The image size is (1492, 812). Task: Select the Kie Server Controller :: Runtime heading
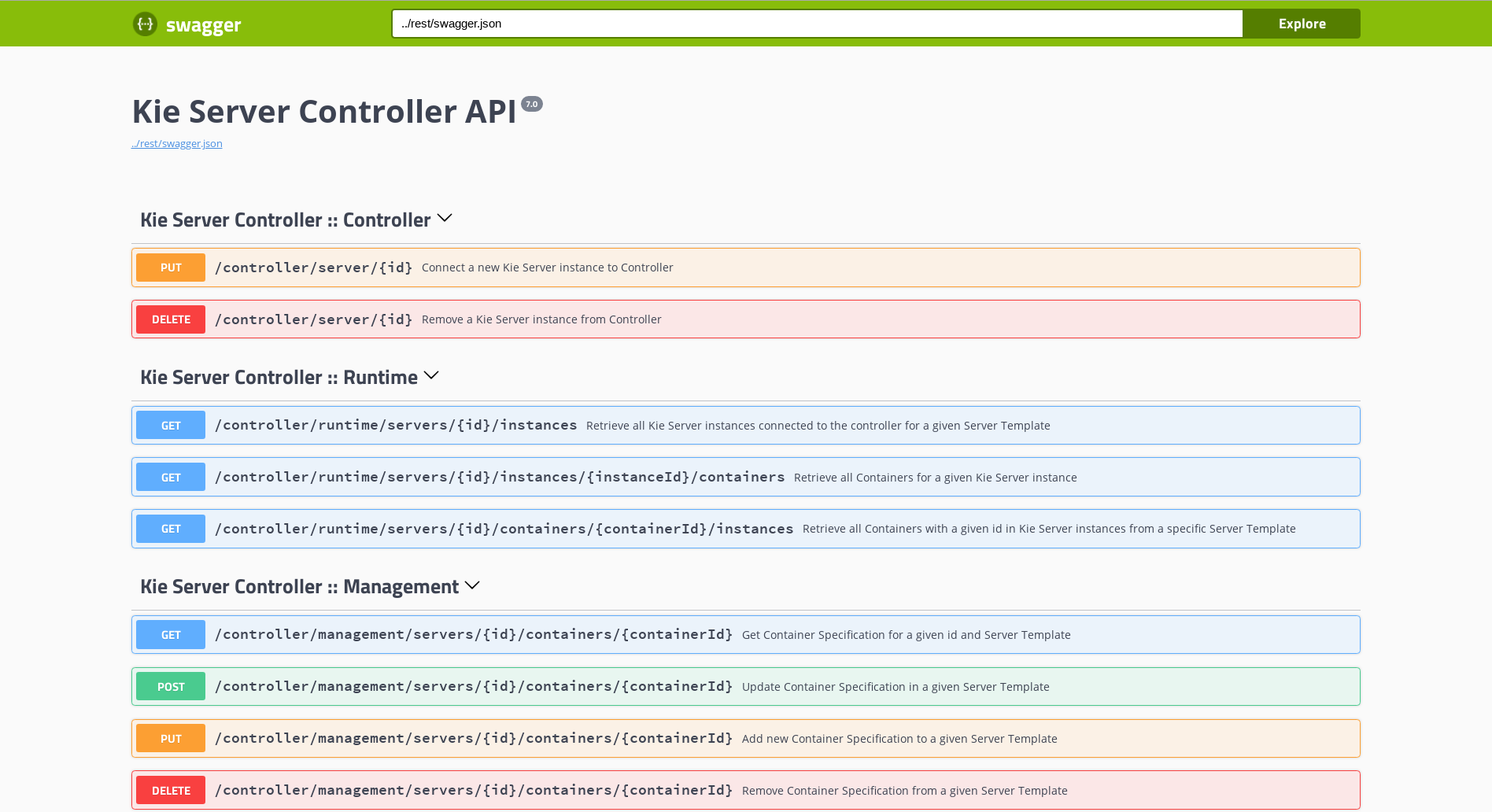point(279,378)
